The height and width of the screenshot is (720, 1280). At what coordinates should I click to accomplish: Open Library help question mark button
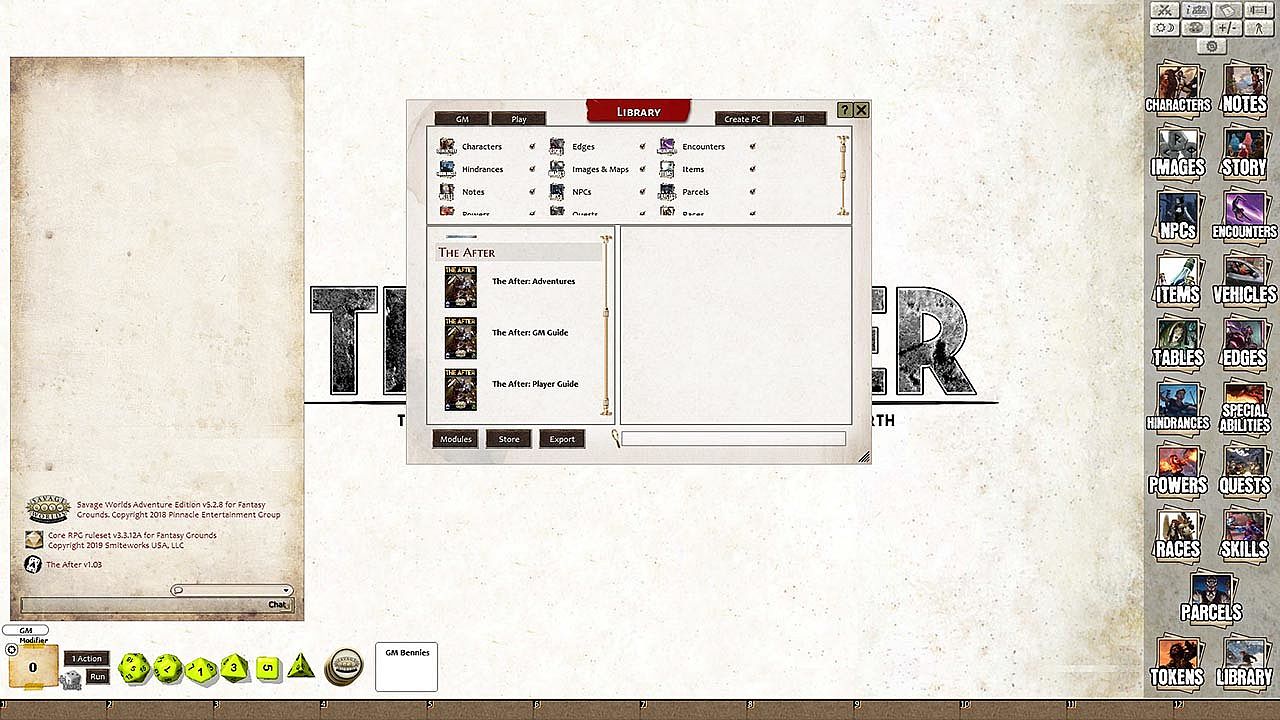pyautogui.click(x=845, y=110)
